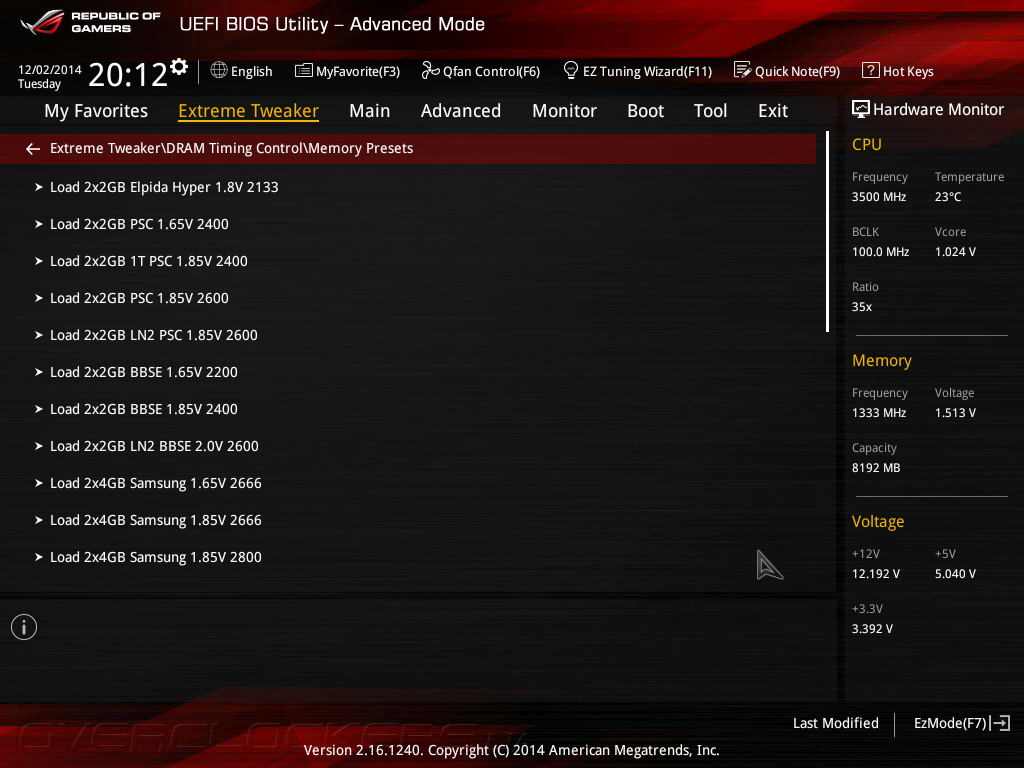Screen dimensions: 1024x768
Task: Click the Quick Note pencil icon
Action: 742,70
